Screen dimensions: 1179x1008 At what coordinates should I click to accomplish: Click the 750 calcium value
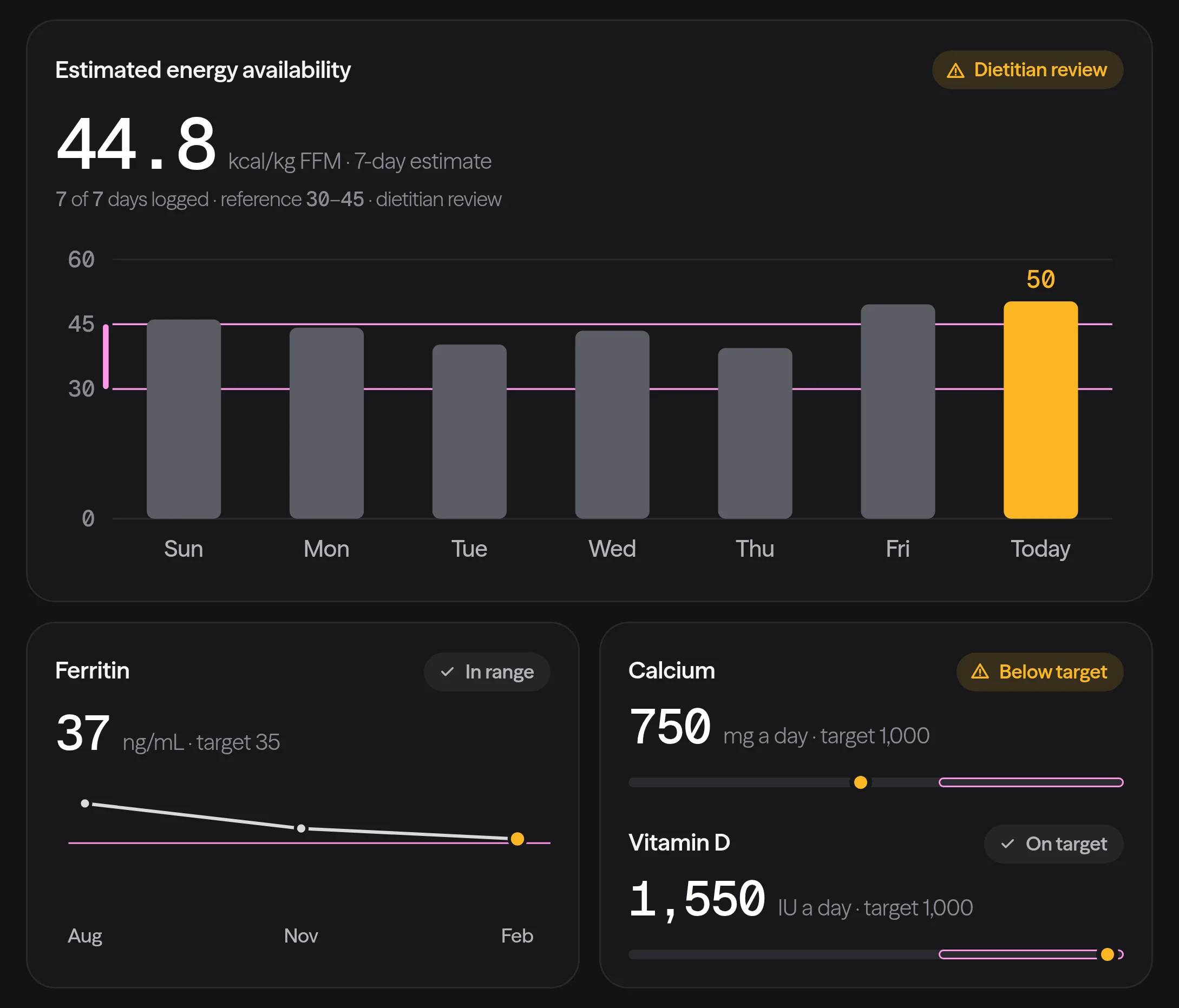point(670,727)
